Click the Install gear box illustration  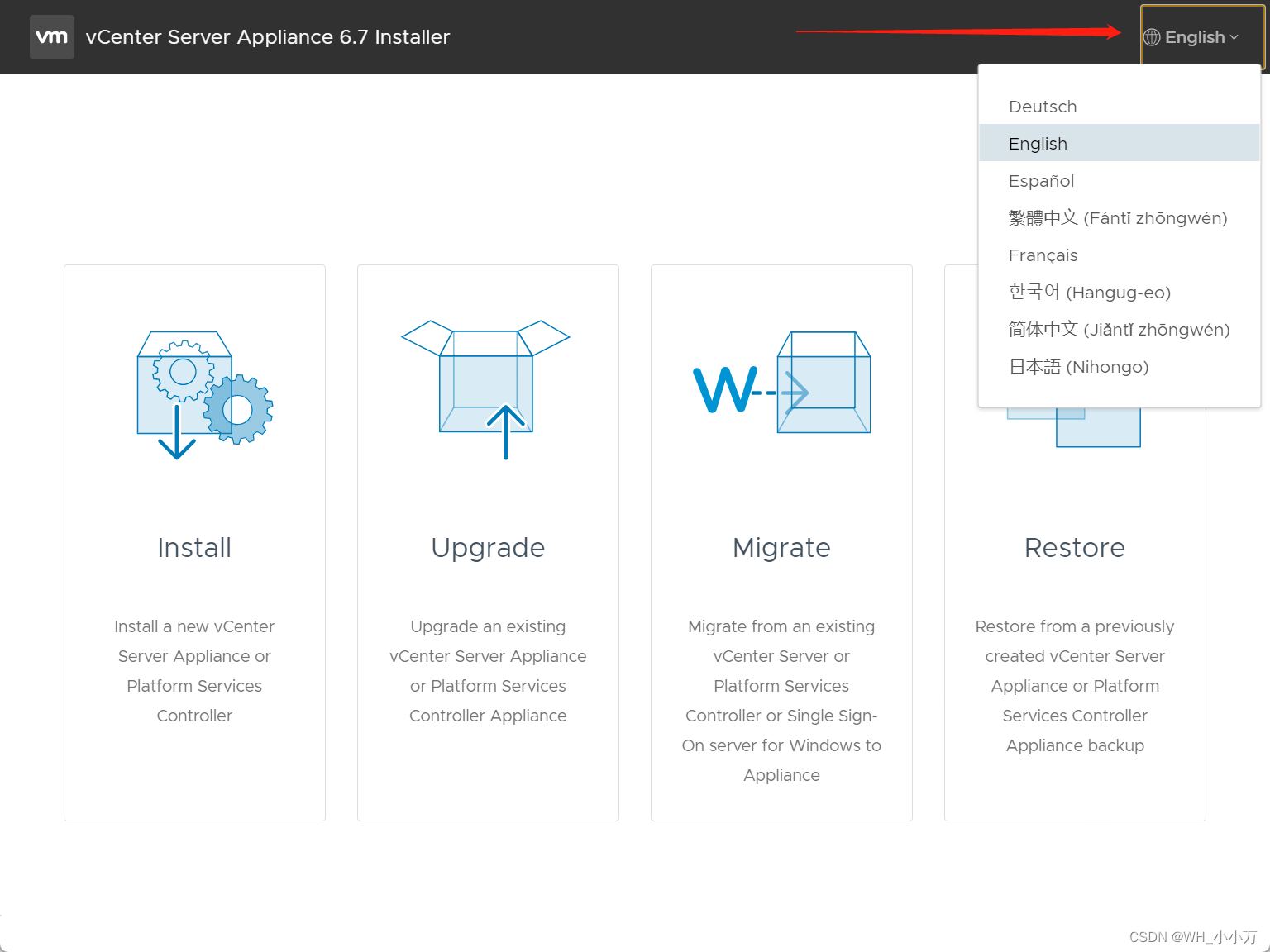coord(205,395)
